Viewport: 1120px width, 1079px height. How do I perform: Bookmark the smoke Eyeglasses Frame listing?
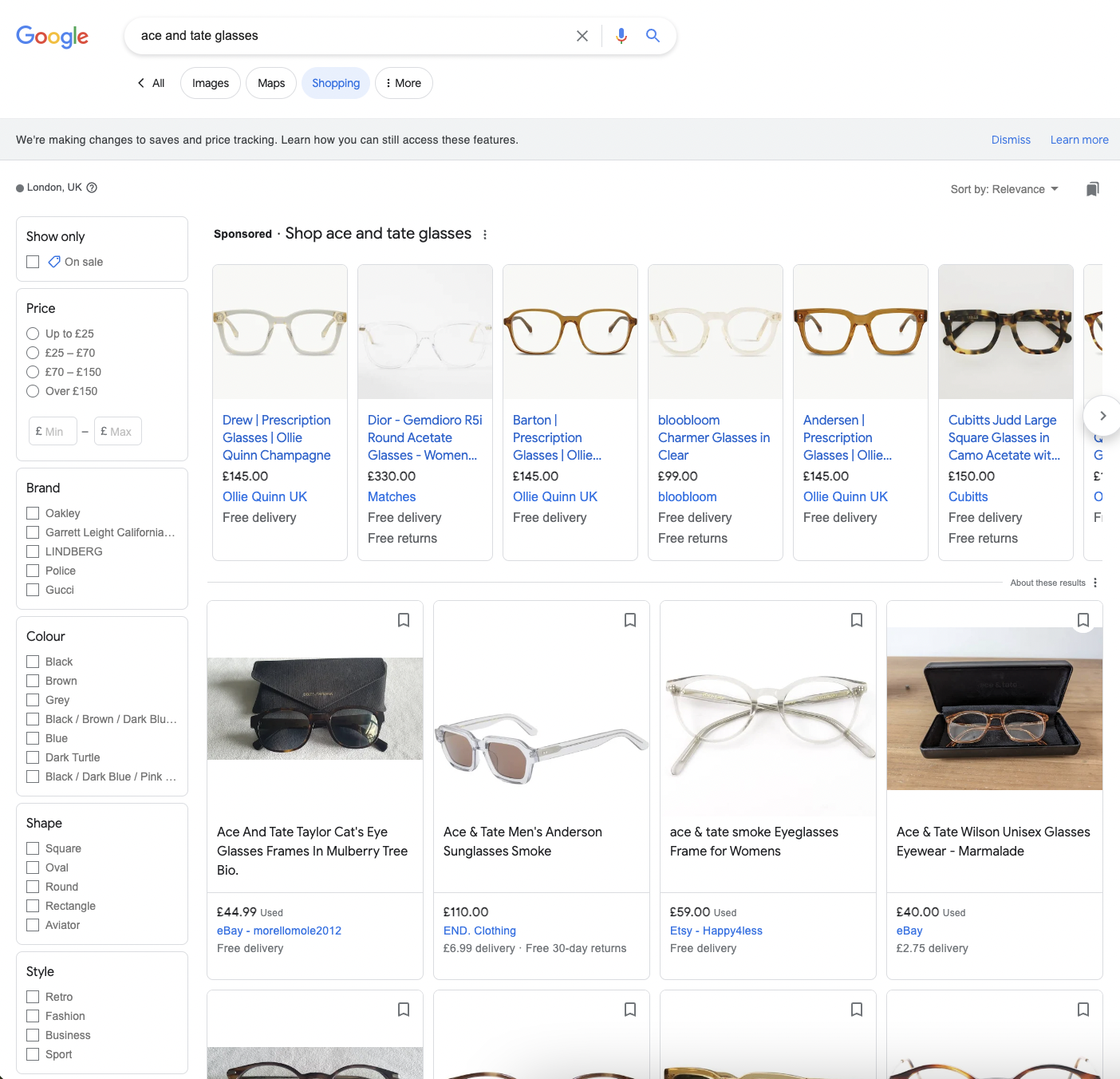click(x=857, y=620)
